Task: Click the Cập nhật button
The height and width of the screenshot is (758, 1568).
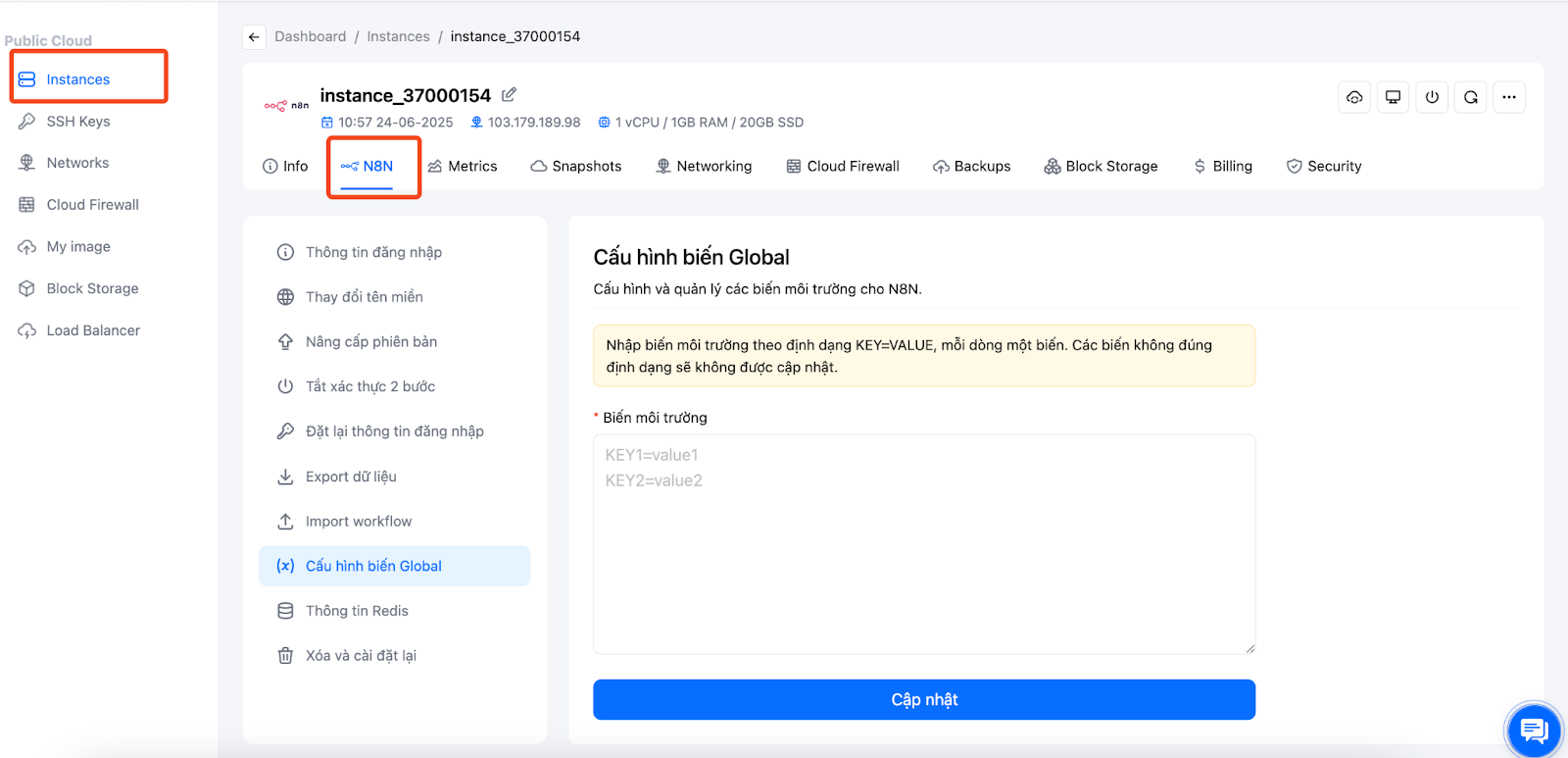Action: [924, 699]
